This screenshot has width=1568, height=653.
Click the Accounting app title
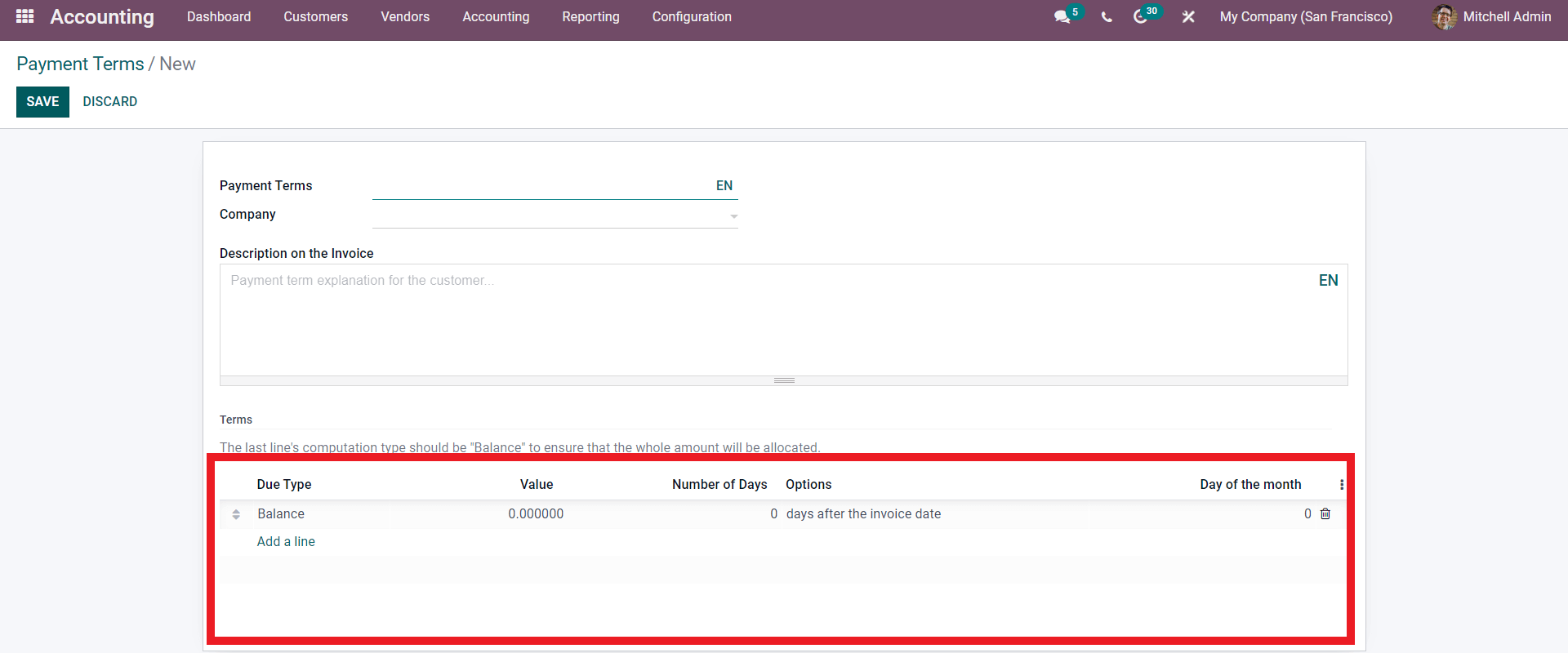tap(102, 17)
